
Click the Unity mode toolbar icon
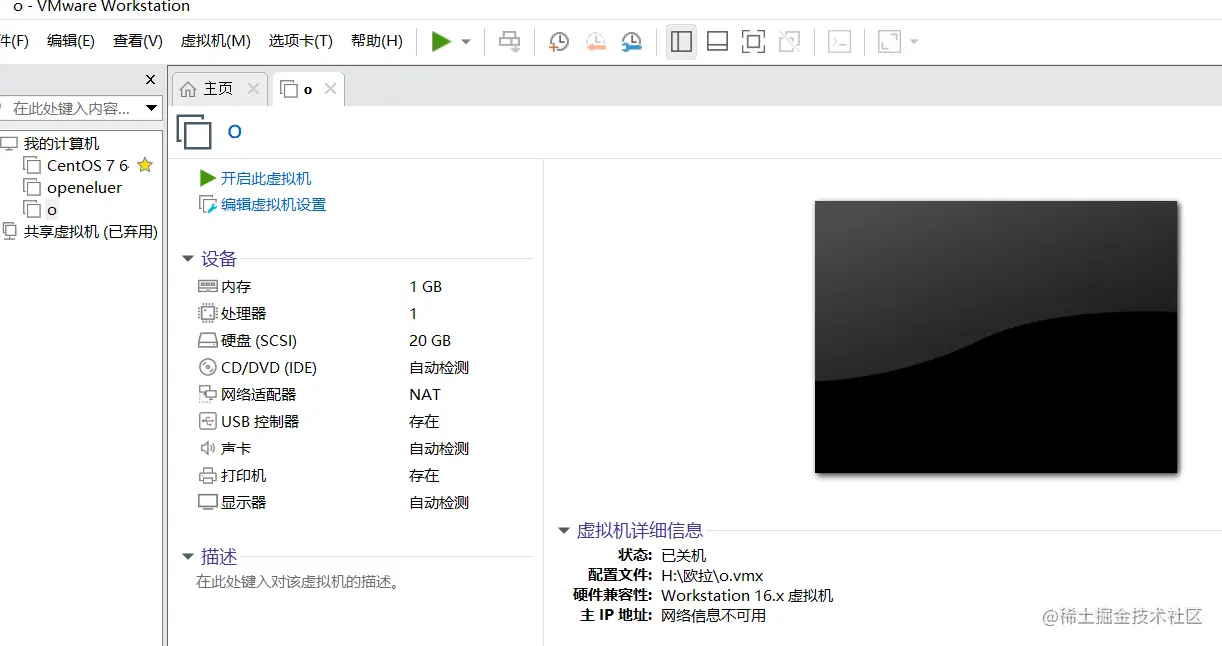click(790, 41)
